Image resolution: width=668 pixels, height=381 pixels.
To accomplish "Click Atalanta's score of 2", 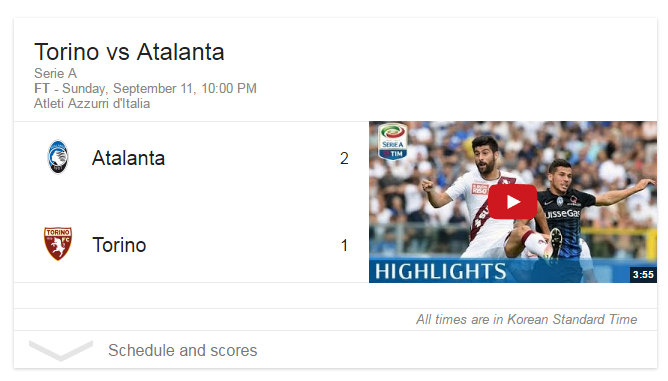I will click(344, 159).
